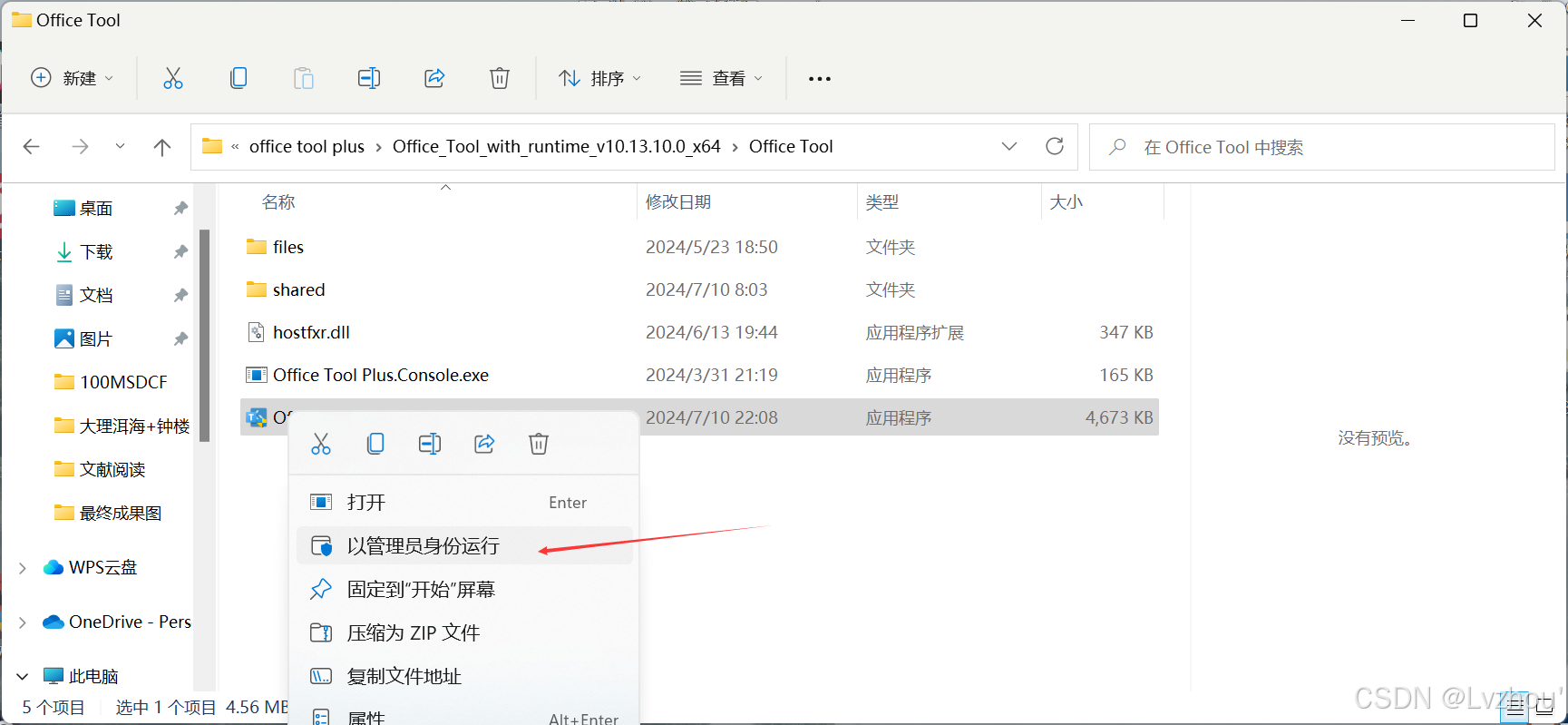Screen dimensions: 1568x725
Task: Click the Copy icon in the top toolbar
Action: pyautogui.click(x=239, y=79)
